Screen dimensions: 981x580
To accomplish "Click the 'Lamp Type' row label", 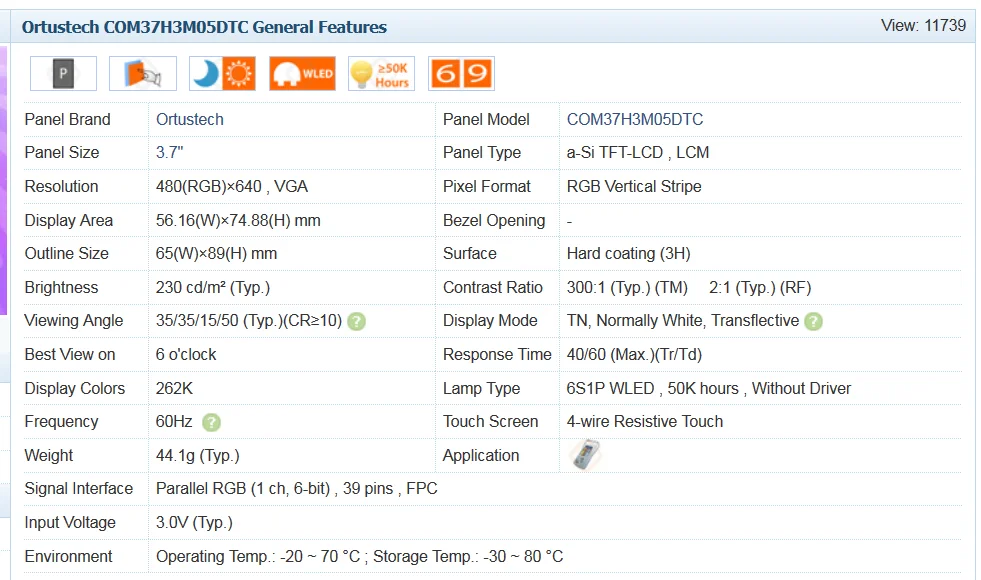I will pyautogui.click(x=482, y=389).
